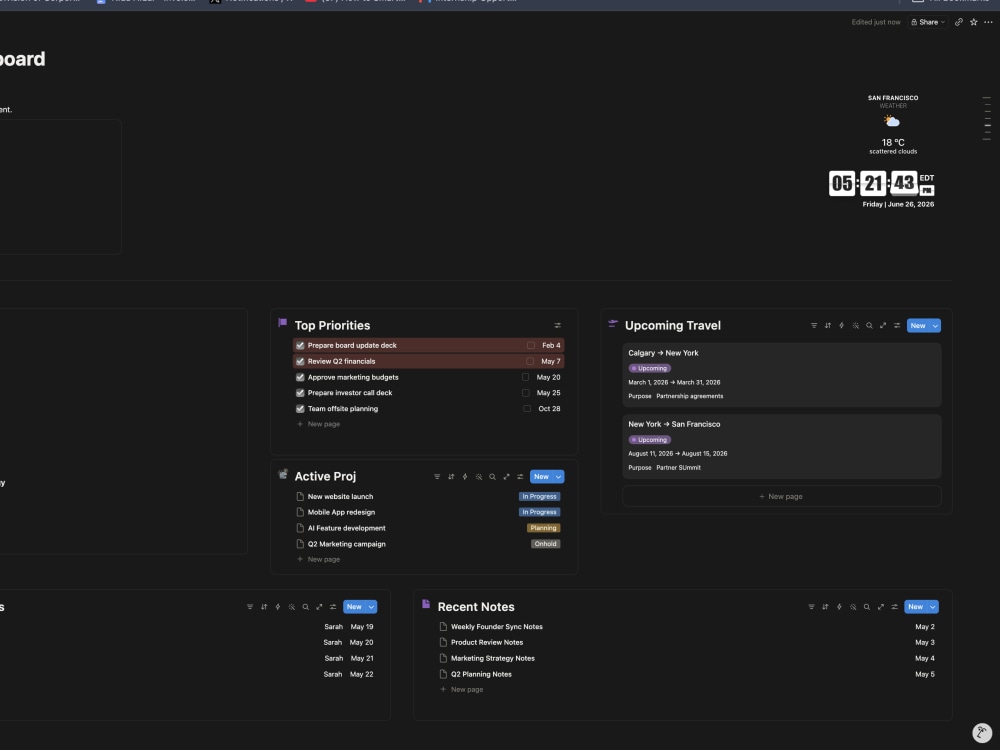Change the Onhold status of Q2 Marketing campaign

tap(545, 544)
